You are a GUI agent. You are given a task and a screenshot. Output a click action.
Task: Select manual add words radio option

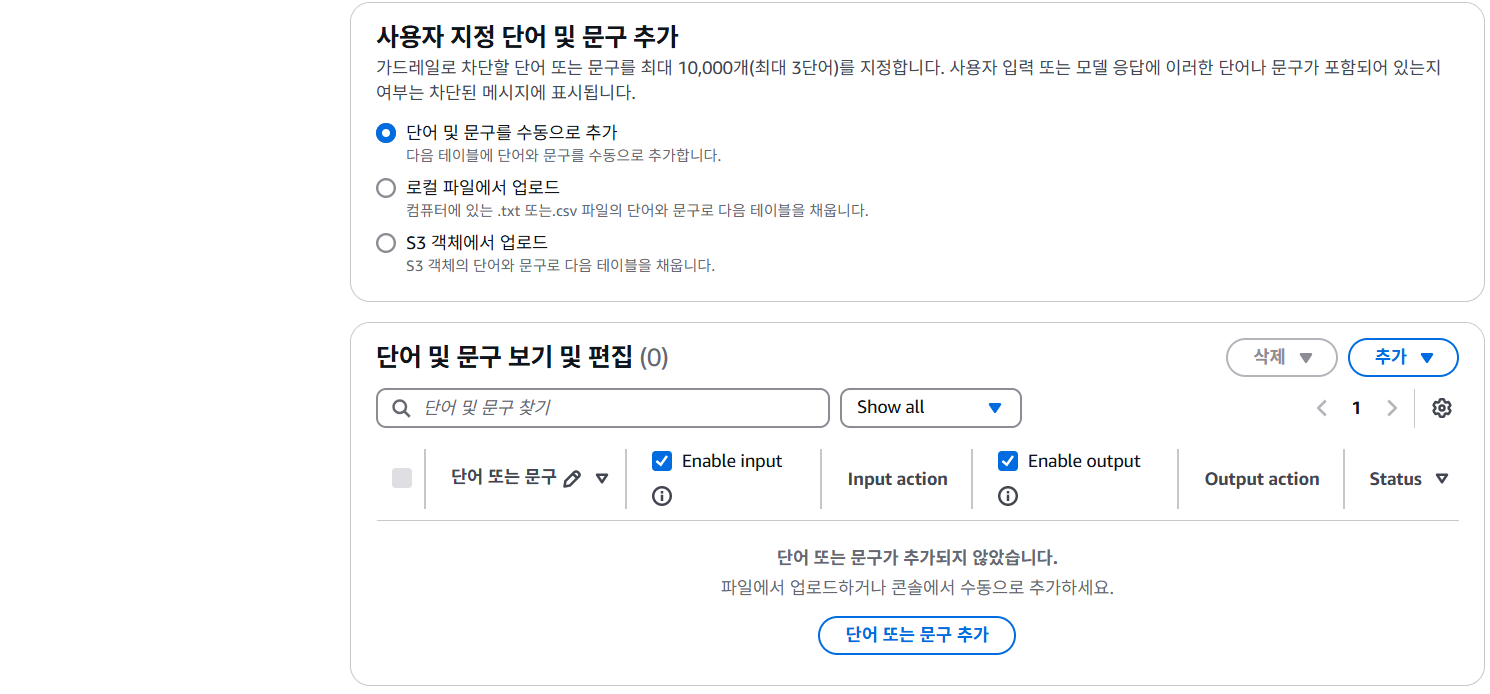tap(386, 133)
